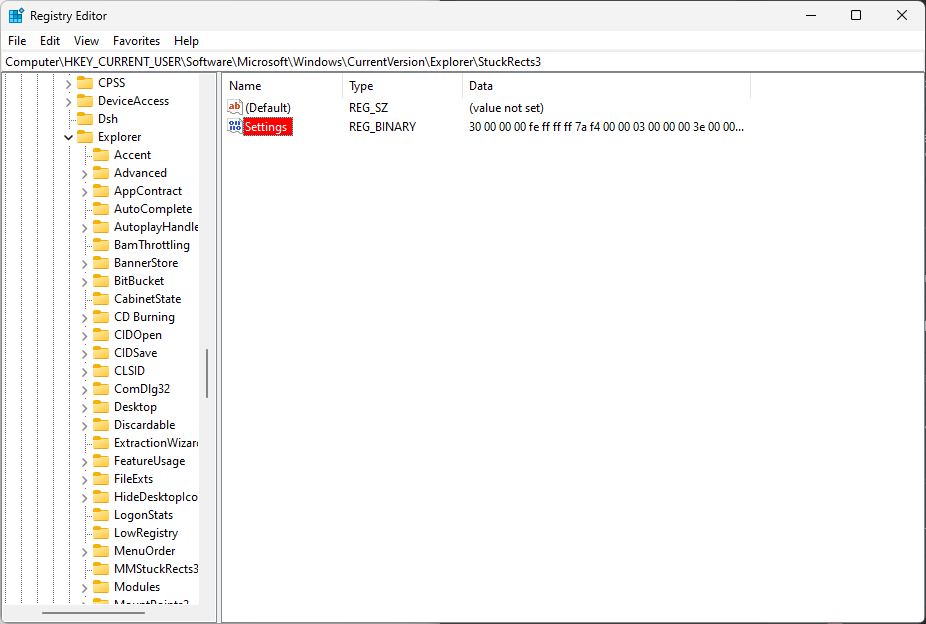Select the CIDSave key label
Screen dimensions: 926x624
point(135,352)
